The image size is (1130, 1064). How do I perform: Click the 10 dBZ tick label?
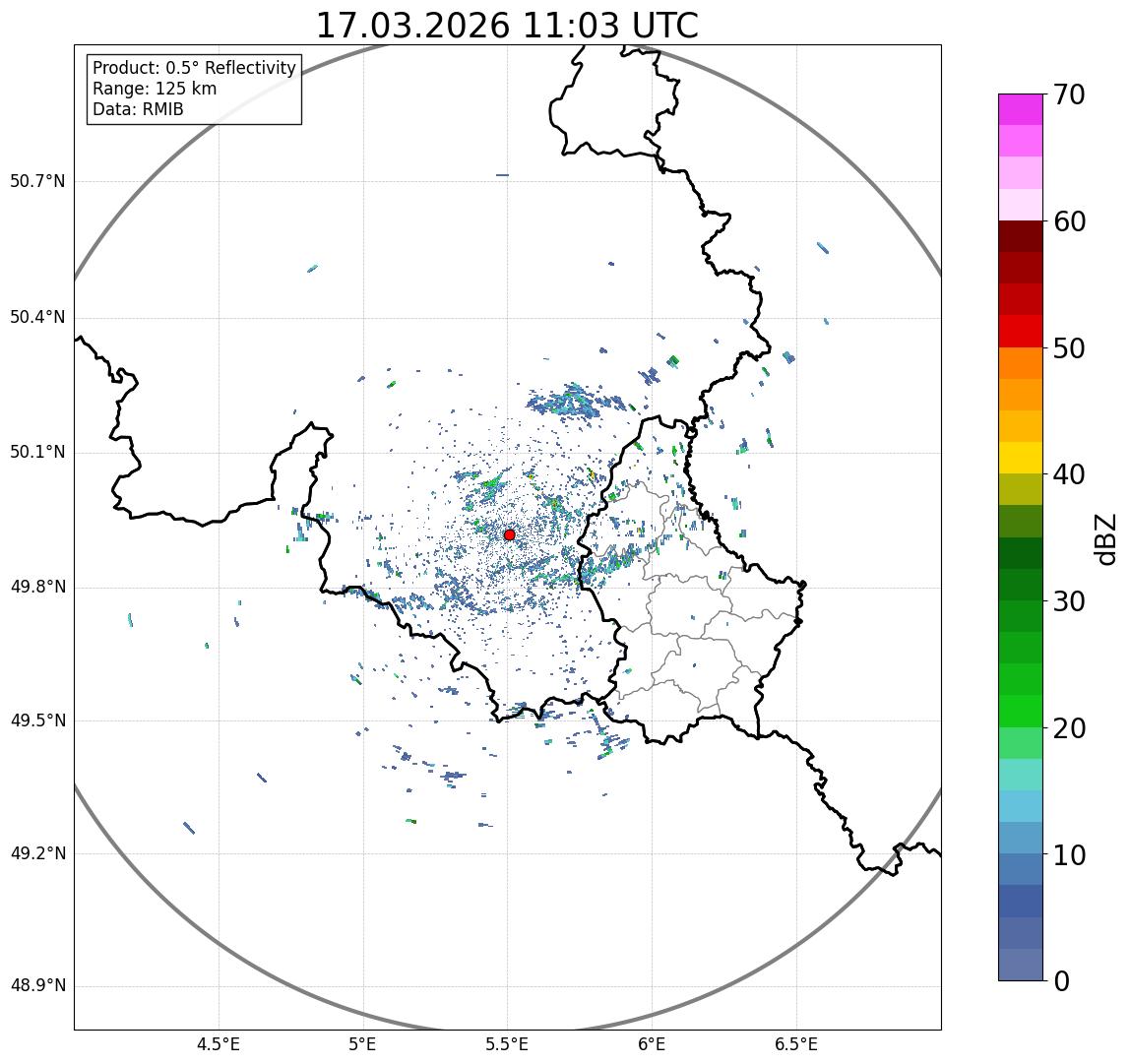point(1069,855)
